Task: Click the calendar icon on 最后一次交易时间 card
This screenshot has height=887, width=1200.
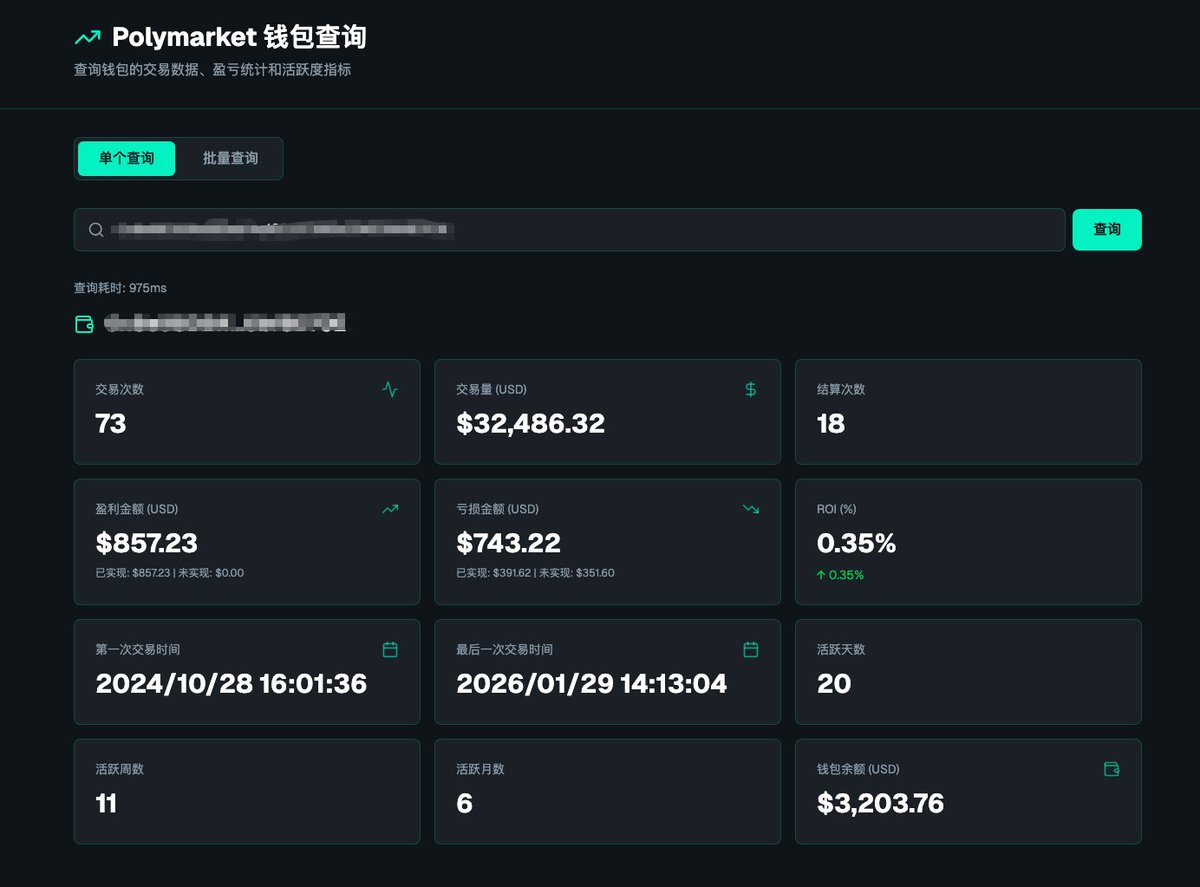Action: tap(751, 650)
